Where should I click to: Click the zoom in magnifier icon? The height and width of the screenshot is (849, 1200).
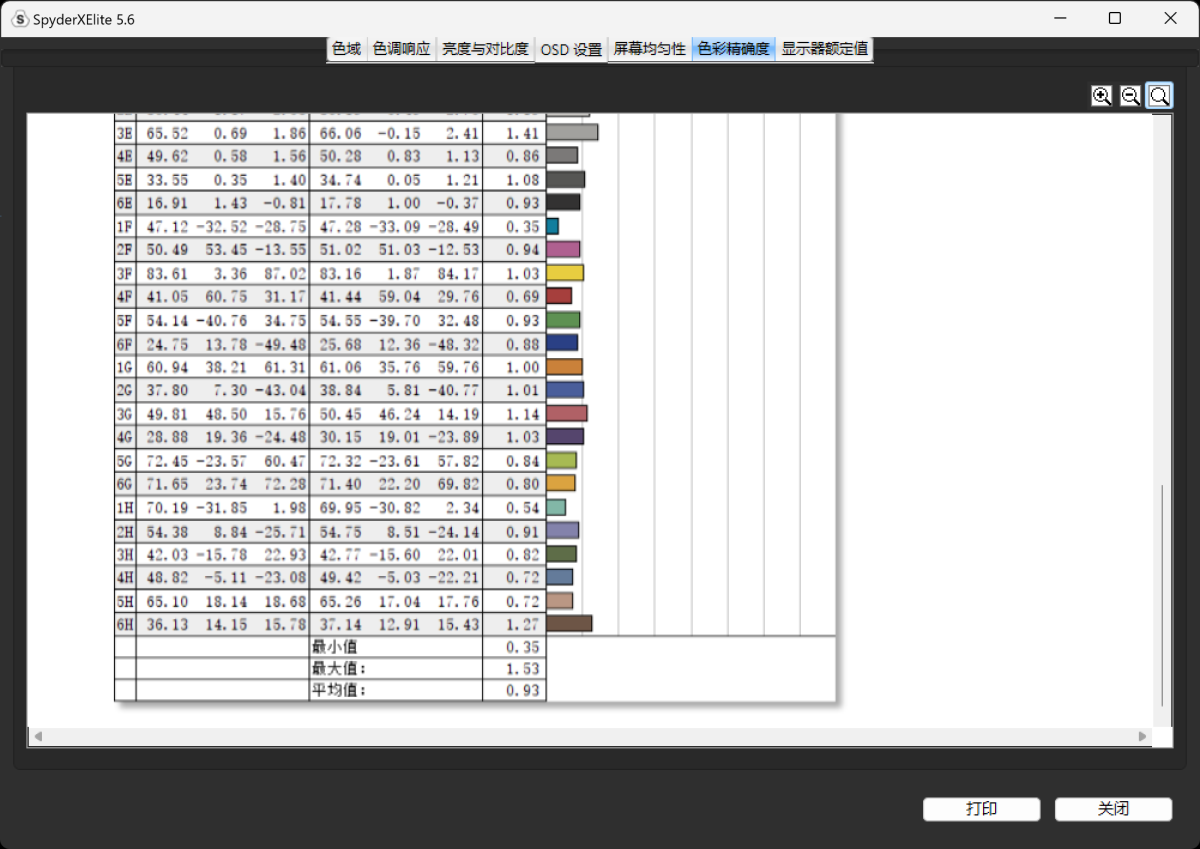click(1101, 96)
